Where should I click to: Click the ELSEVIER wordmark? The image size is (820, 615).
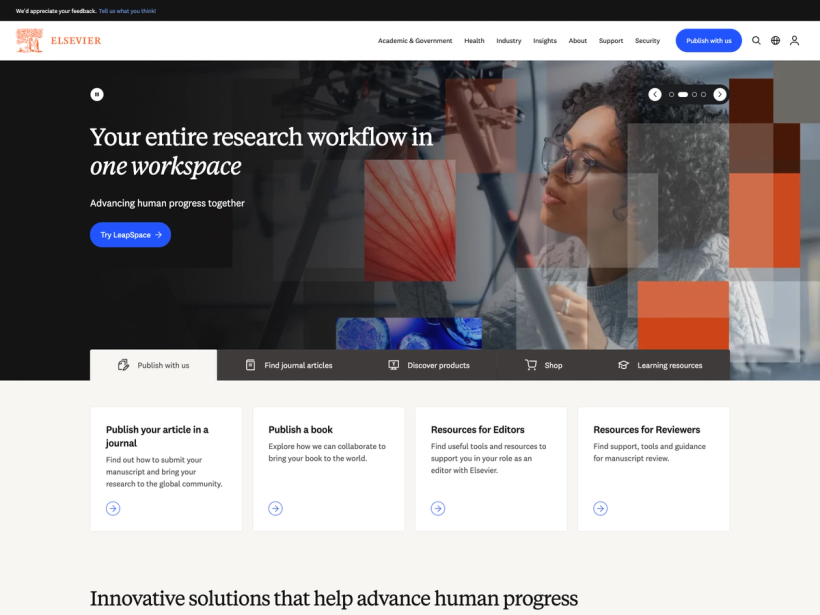click(x=76, y=40)
